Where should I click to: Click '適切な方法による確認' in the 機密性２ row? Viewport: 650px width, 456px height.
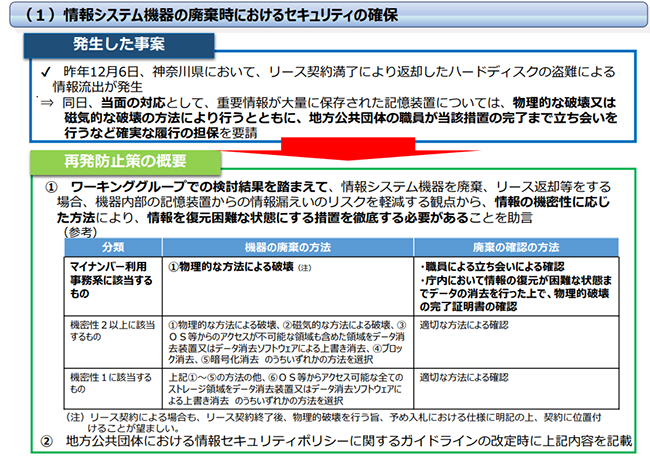464,325
